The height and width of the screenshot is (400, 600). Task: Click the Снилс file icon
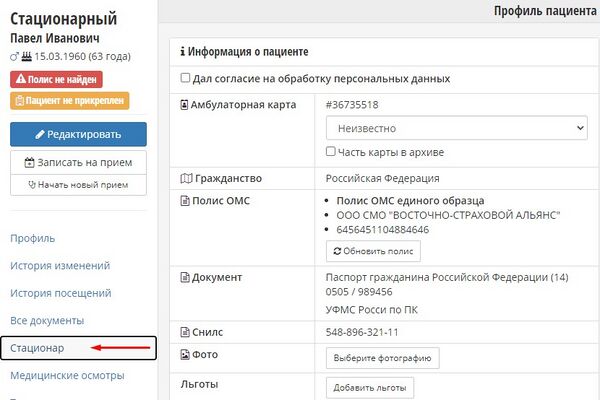(185, 332)
